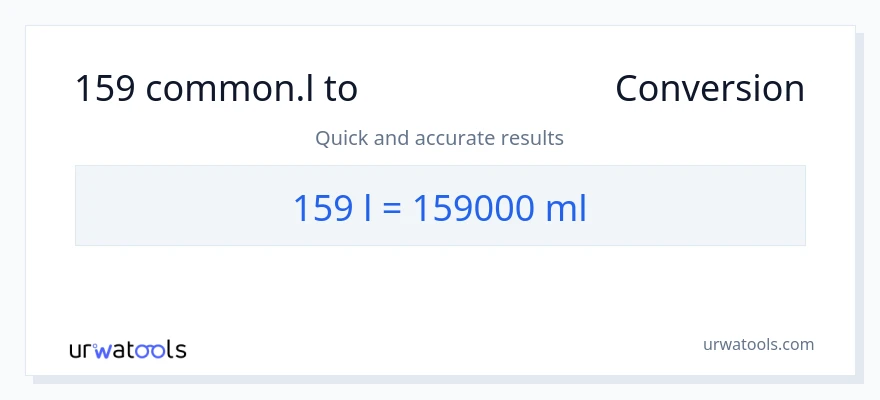The height and width of the screenshot is (400, 880).
Task: Click the word 'to' in the heading
Action: click(340, 89)
